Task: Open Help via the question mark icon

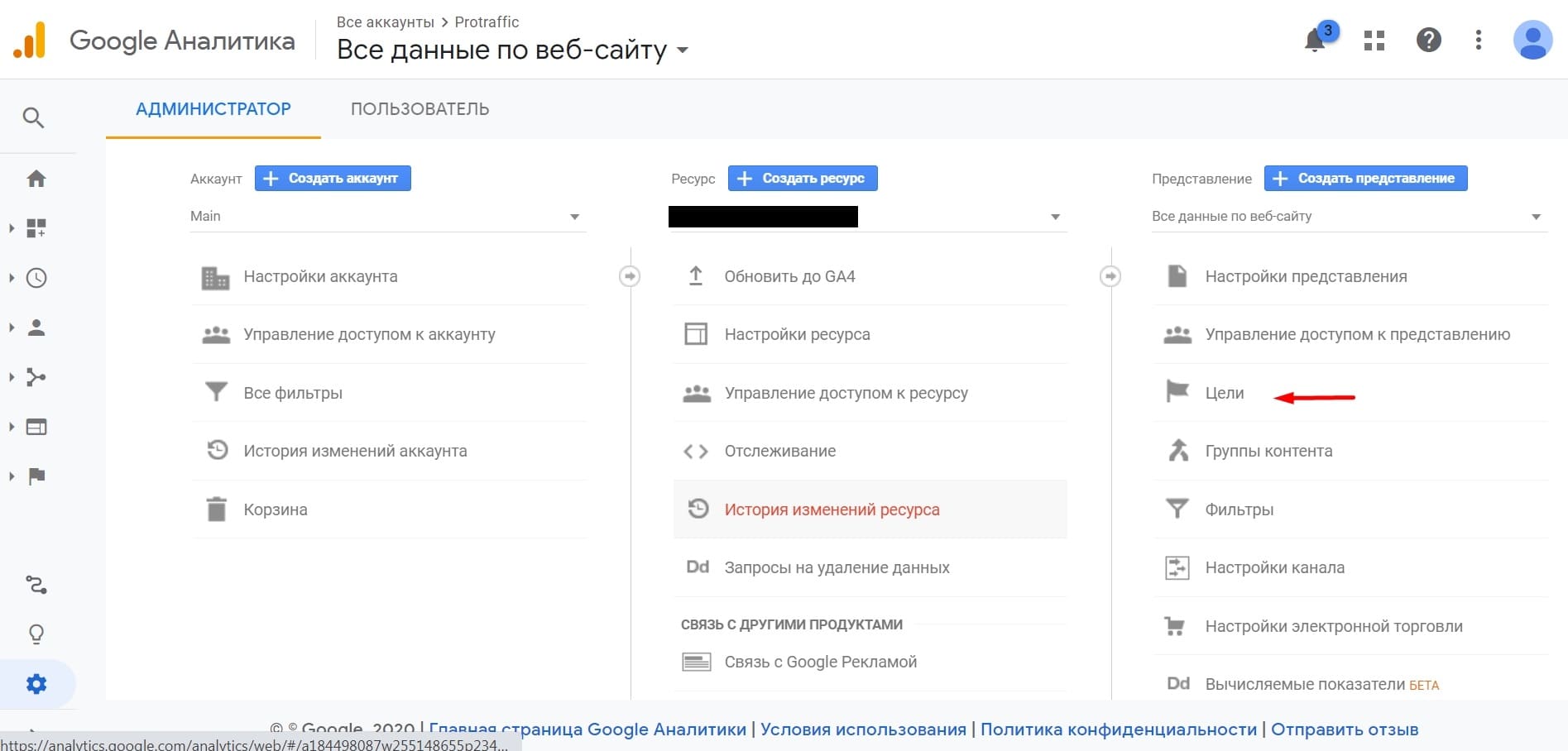Action: (1429, 40)
